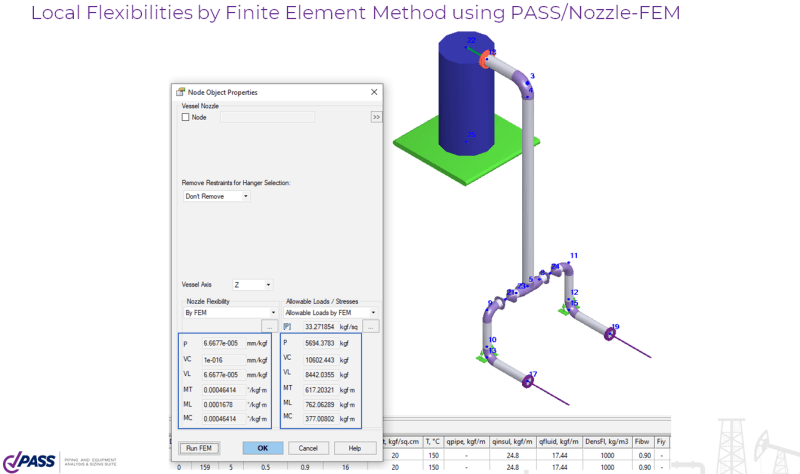Screen dimensions: 800x474
Task: Click the qpipe, kgf/m column header
Action: [x=466, y=442]
